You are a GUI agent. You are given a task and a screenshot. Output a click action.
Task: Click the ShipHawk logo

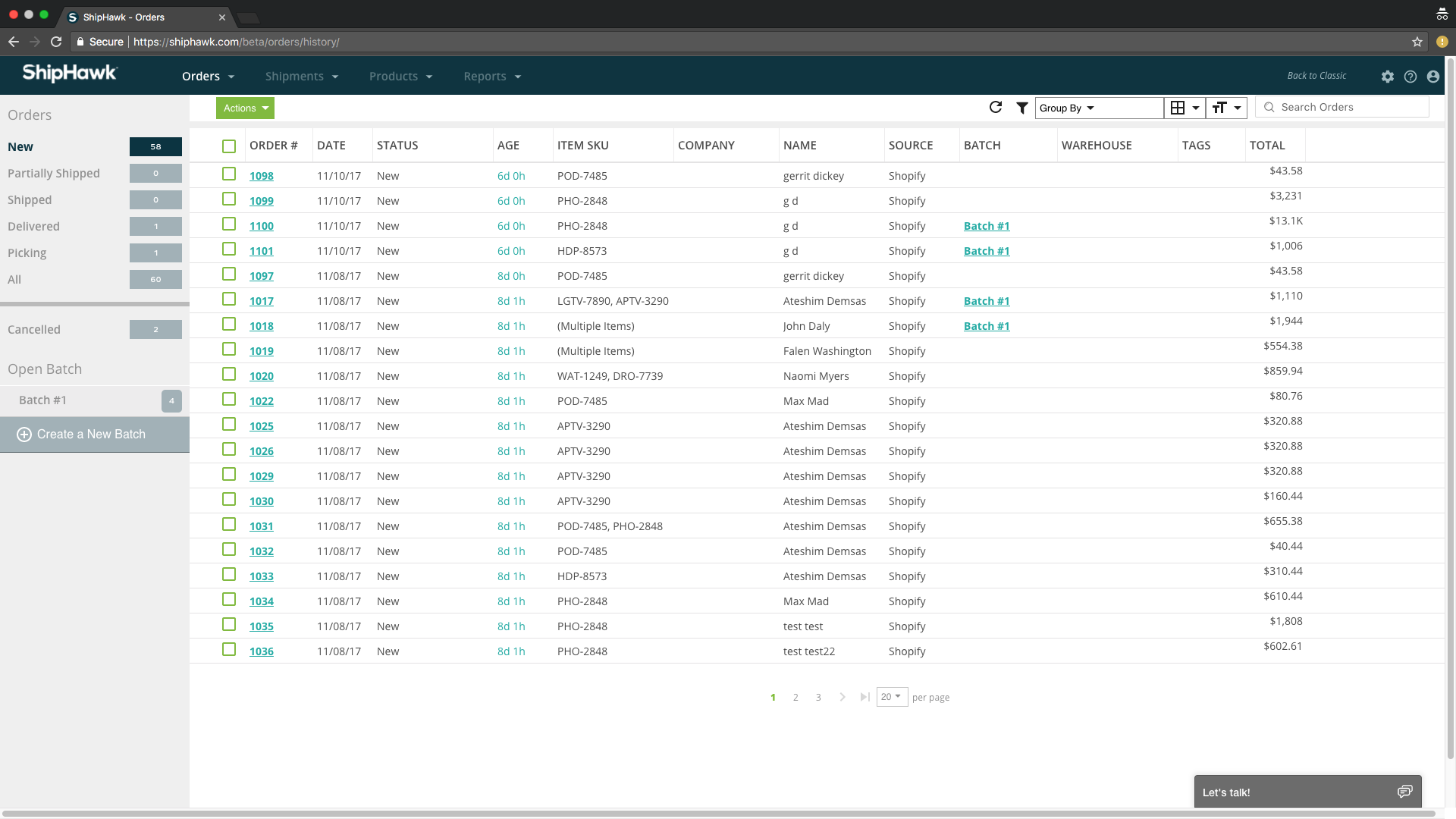(x=69, y=74)
